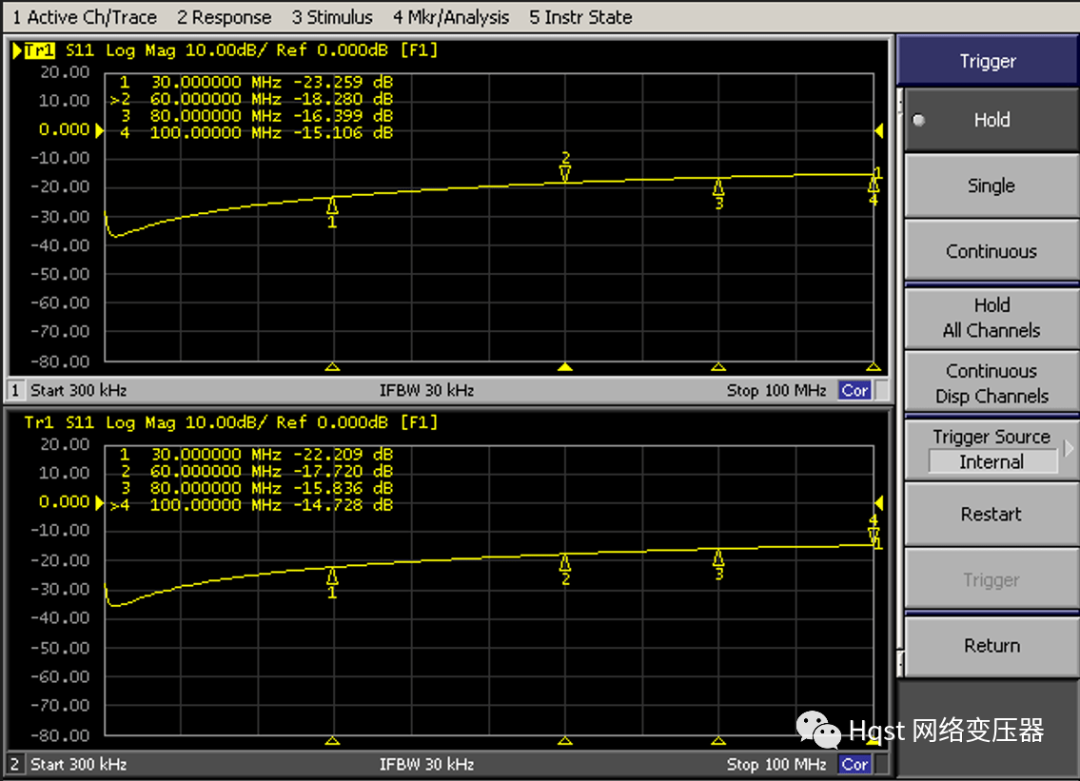The width and height of the screenshot is (1080, 781).
Task: Click channel 1 reference level arrow at 0.000
Action: (x=99, y=130)
